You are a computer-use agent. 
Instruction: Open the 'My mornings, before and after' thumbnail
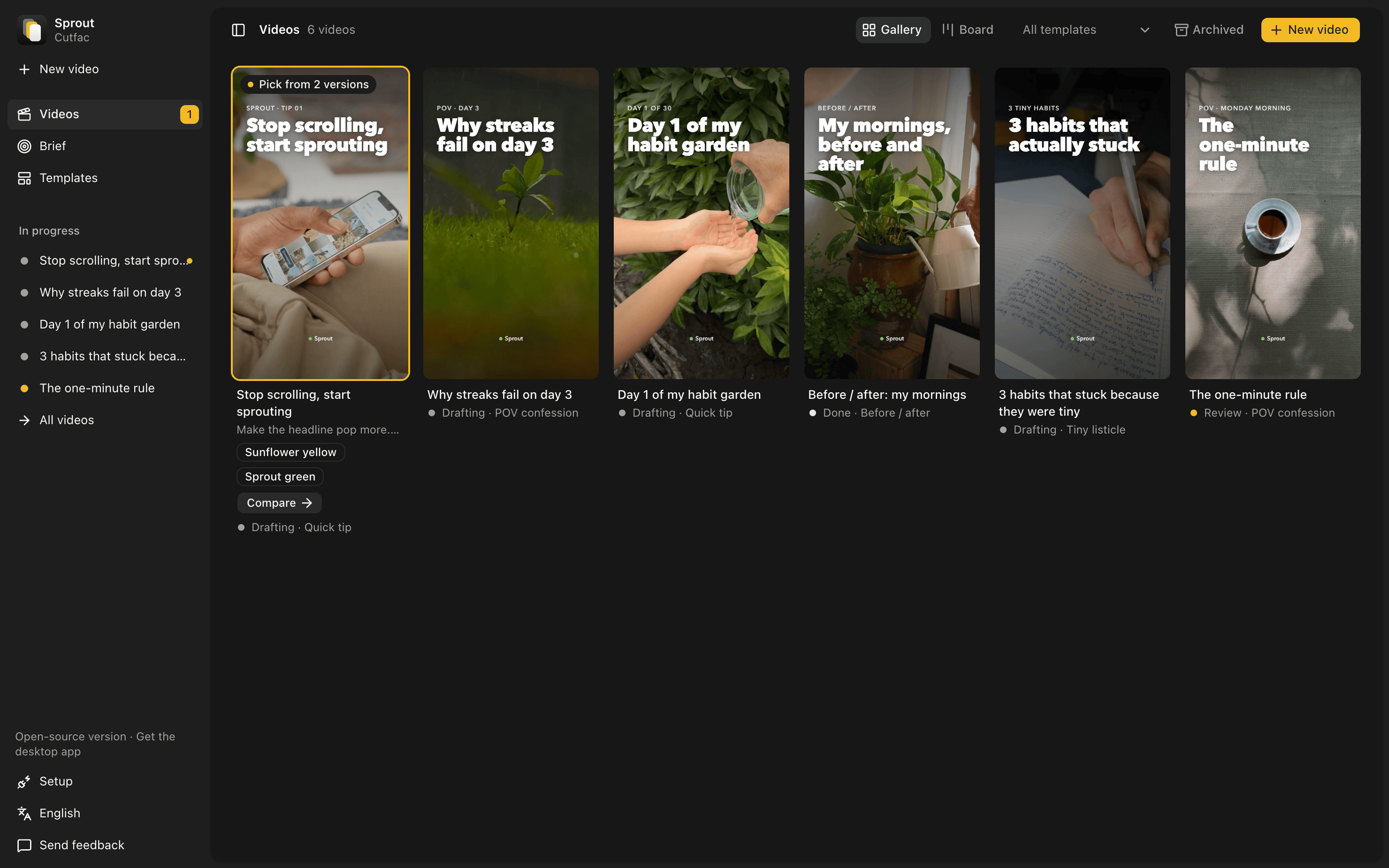(892, 223)
